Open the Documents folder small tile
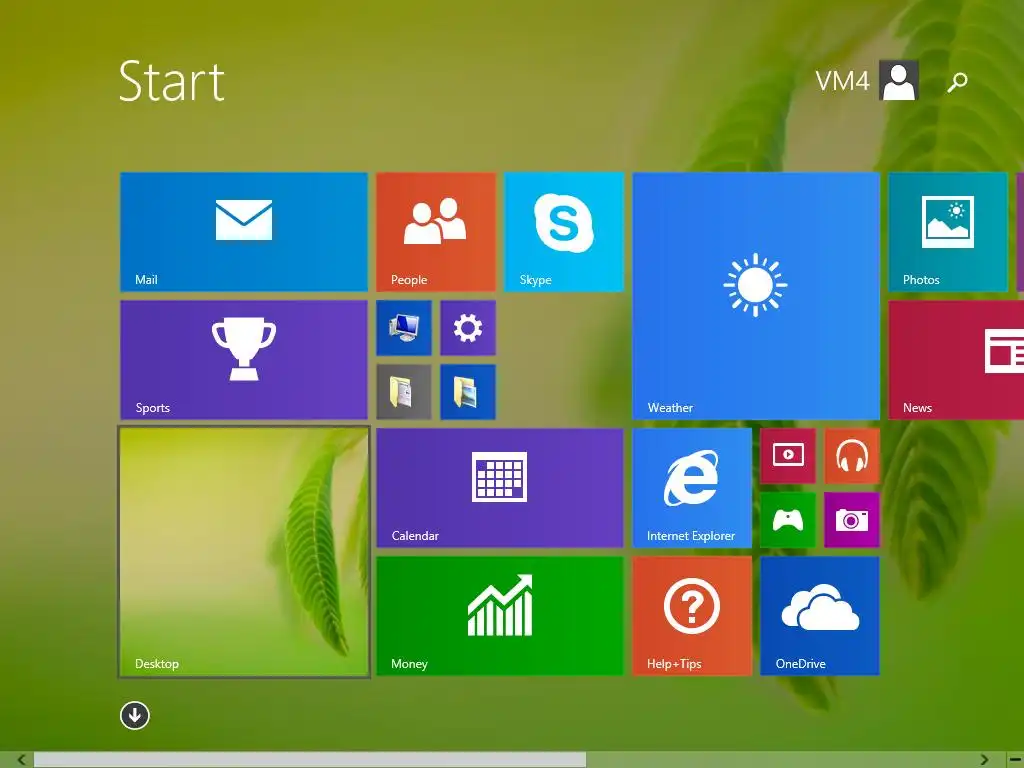 (404, 392)
